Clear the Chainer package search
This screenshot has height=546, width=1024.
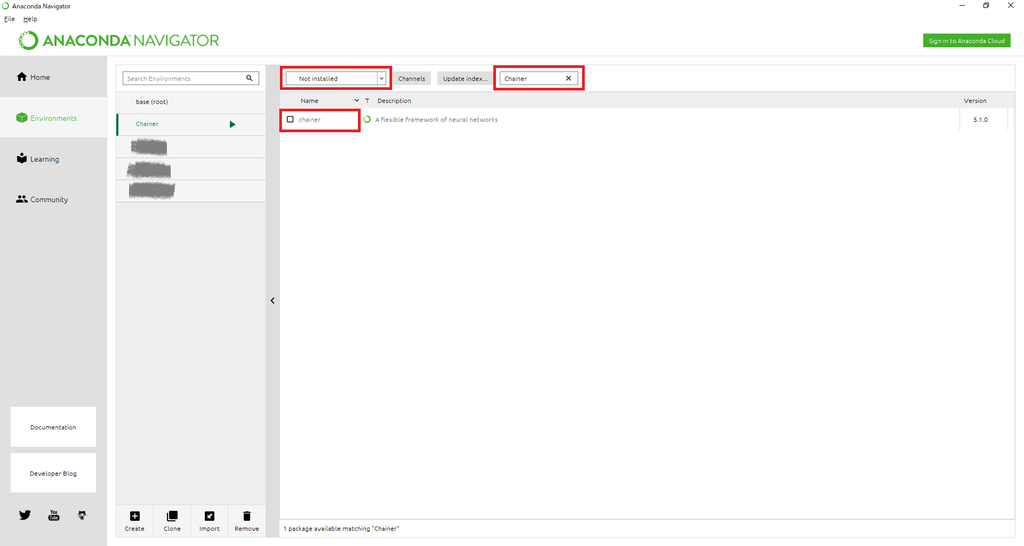coord(568,78)
